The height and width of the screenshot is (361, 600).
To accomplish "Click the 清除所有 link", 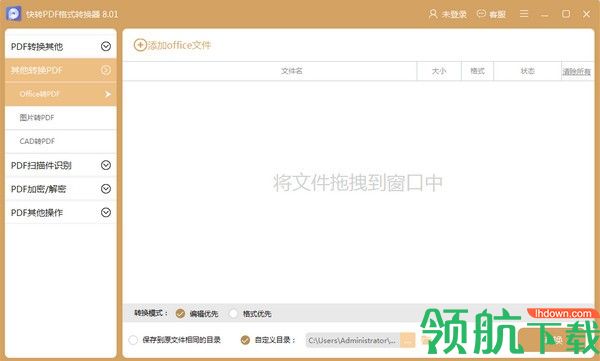I will click(576, 71).
